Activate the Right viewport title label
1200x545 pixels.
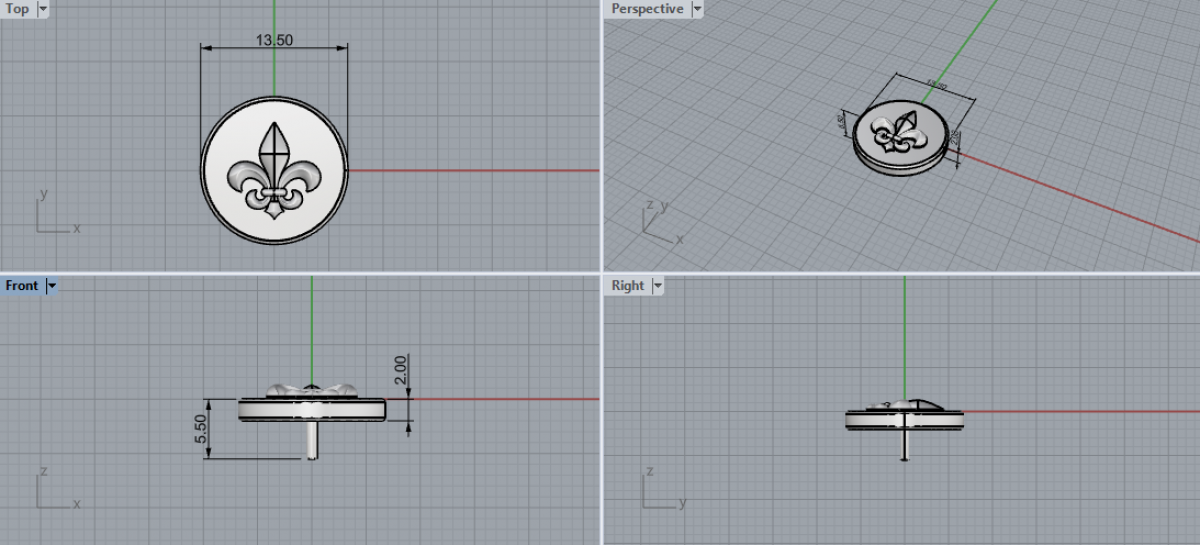pyautogui.click(x=628, y=286)
